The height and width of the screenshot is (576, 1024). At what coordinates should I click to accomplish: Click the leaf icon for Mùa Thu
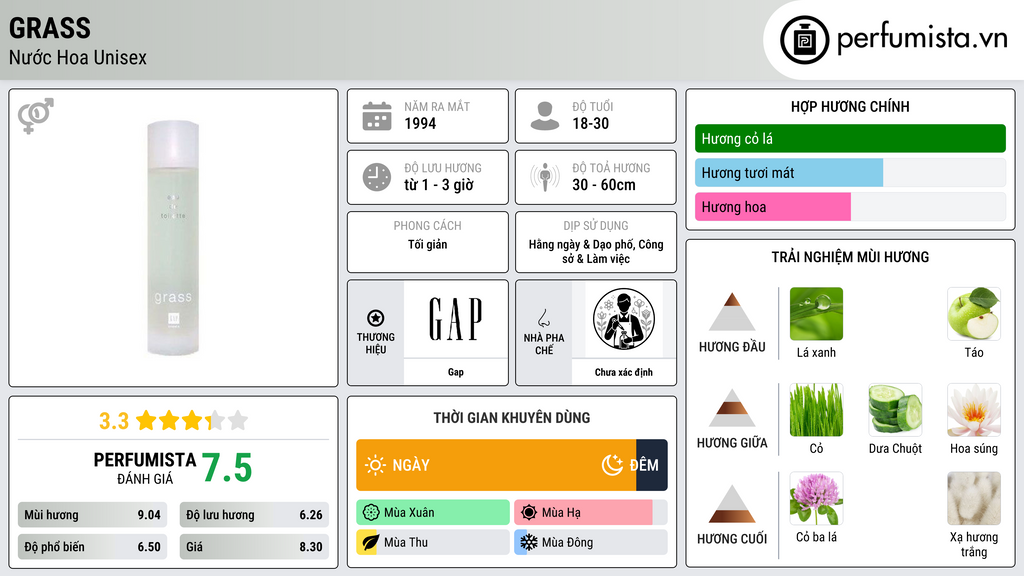tap(370, 542)
